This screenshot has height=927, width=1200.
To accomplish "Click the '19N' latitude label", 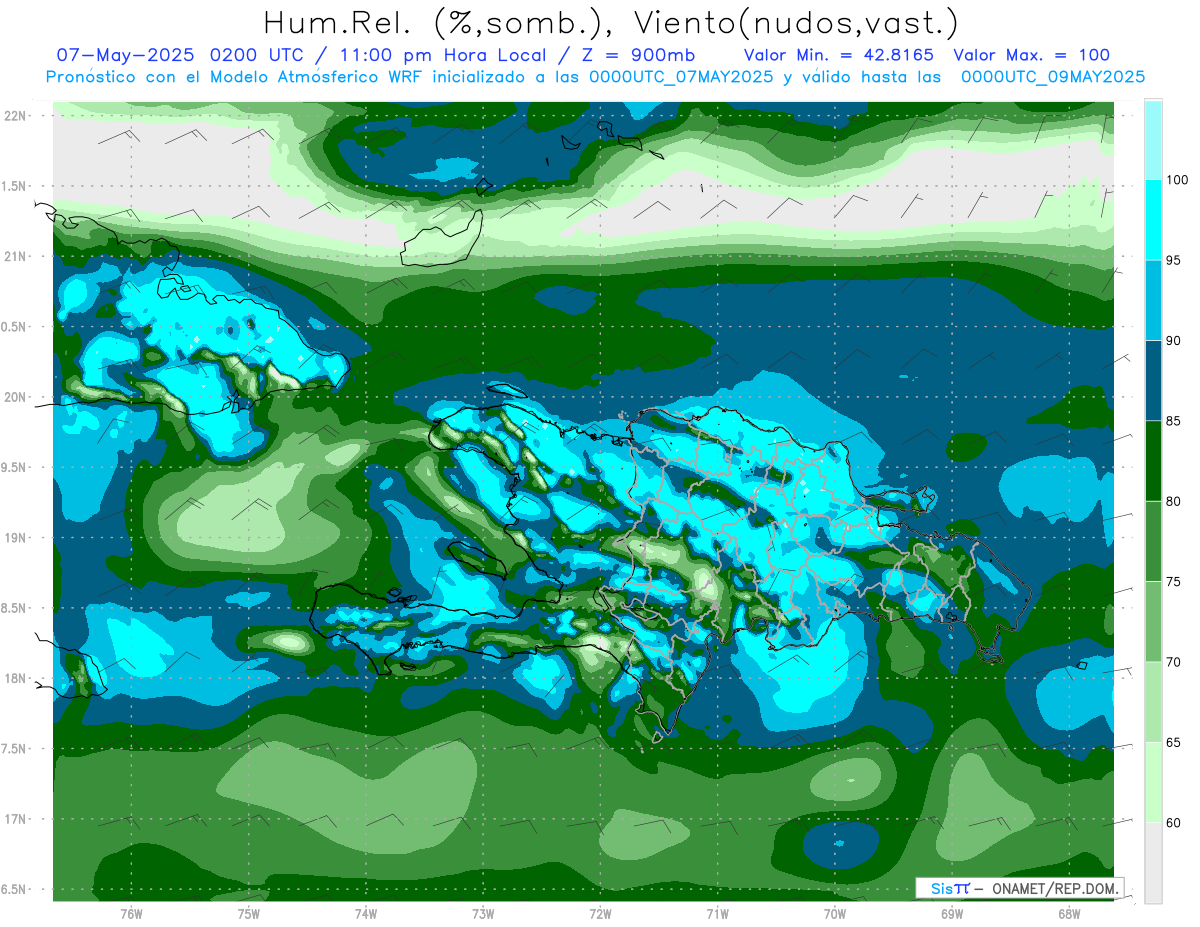I will 15,538.
